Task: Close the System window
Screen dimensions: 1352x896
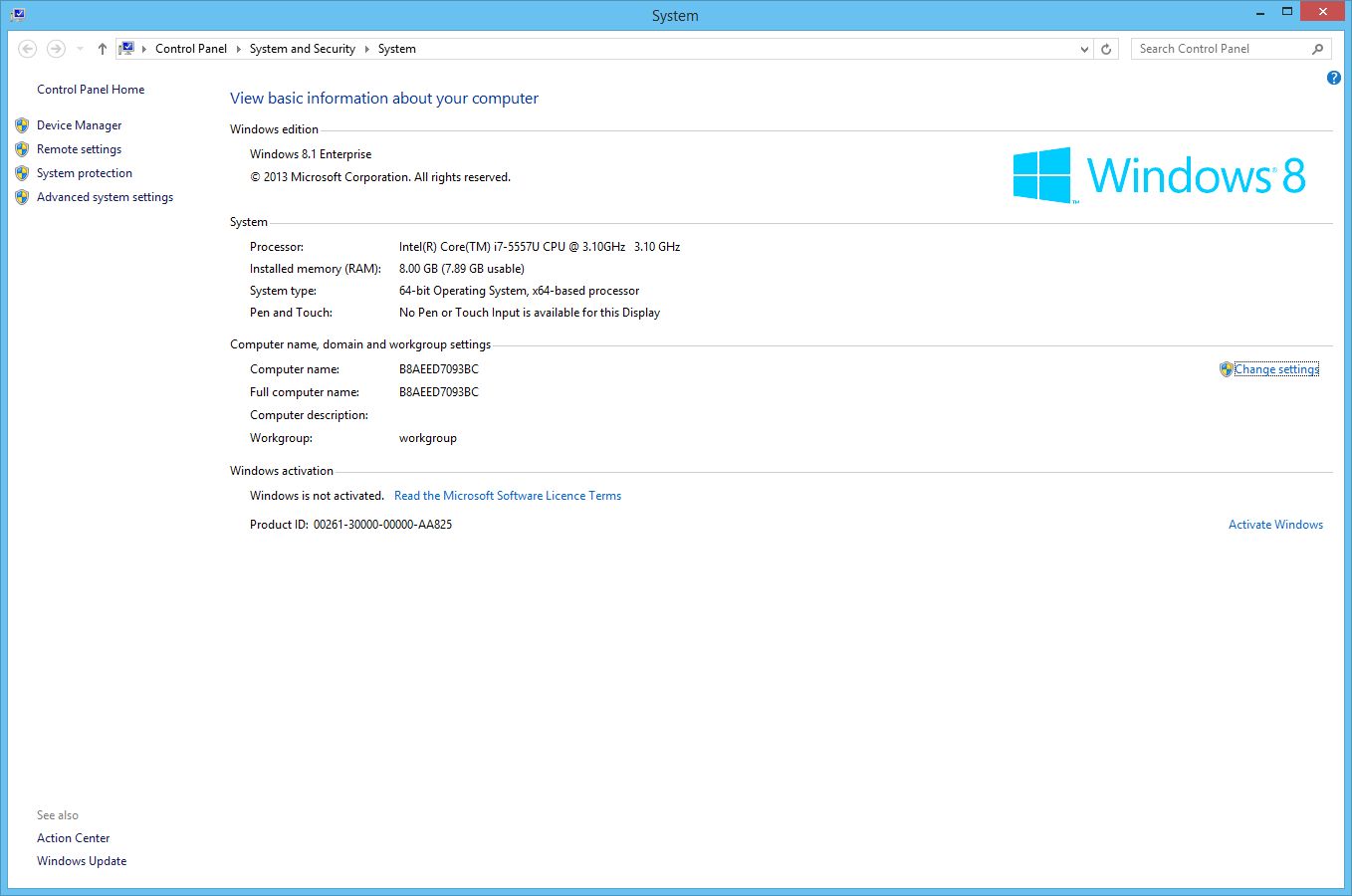Action: (1323, 12)
